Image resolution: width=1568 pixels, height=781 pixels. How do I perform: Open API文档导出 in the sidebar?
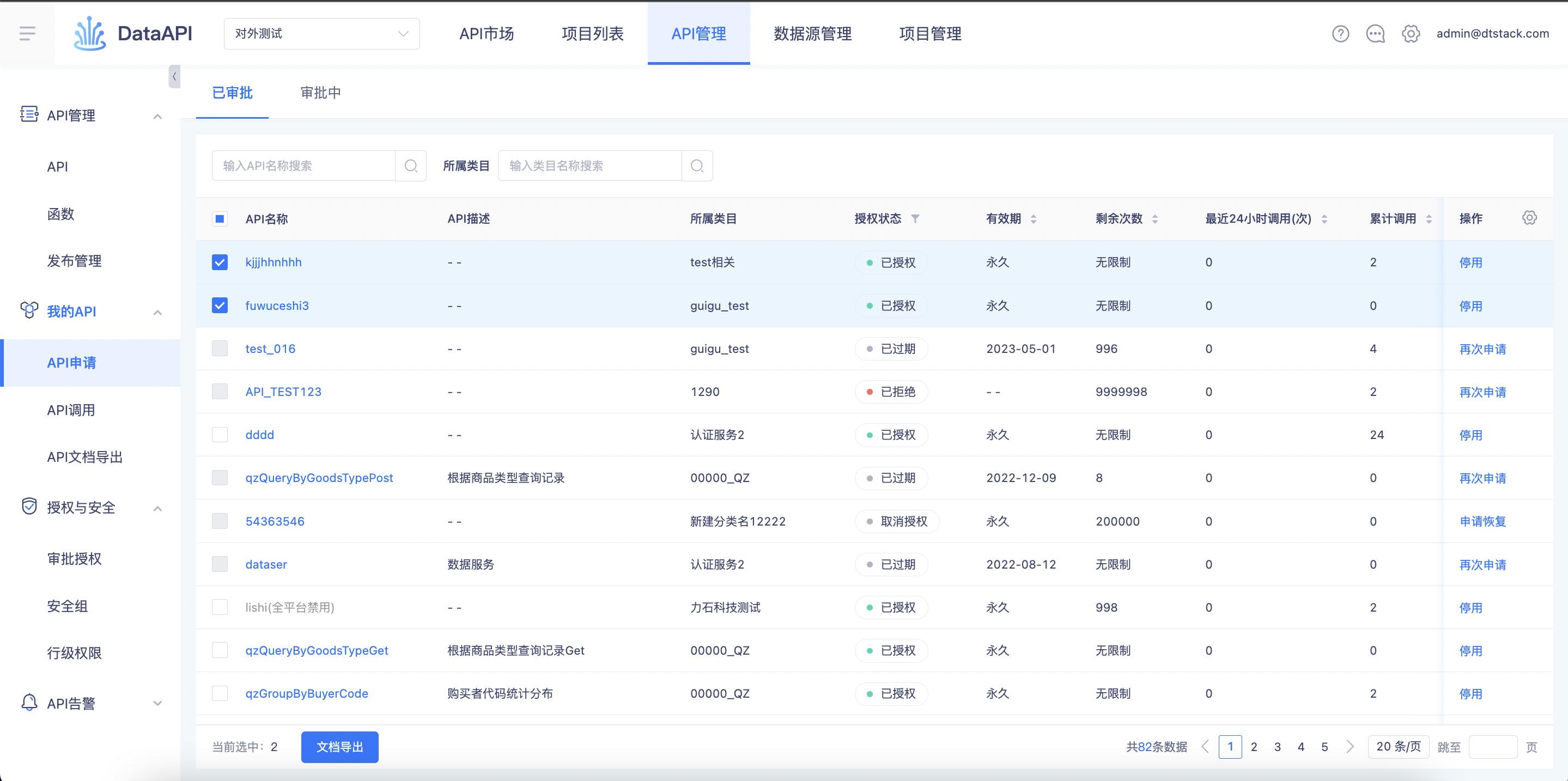click(x=84, y=457)
